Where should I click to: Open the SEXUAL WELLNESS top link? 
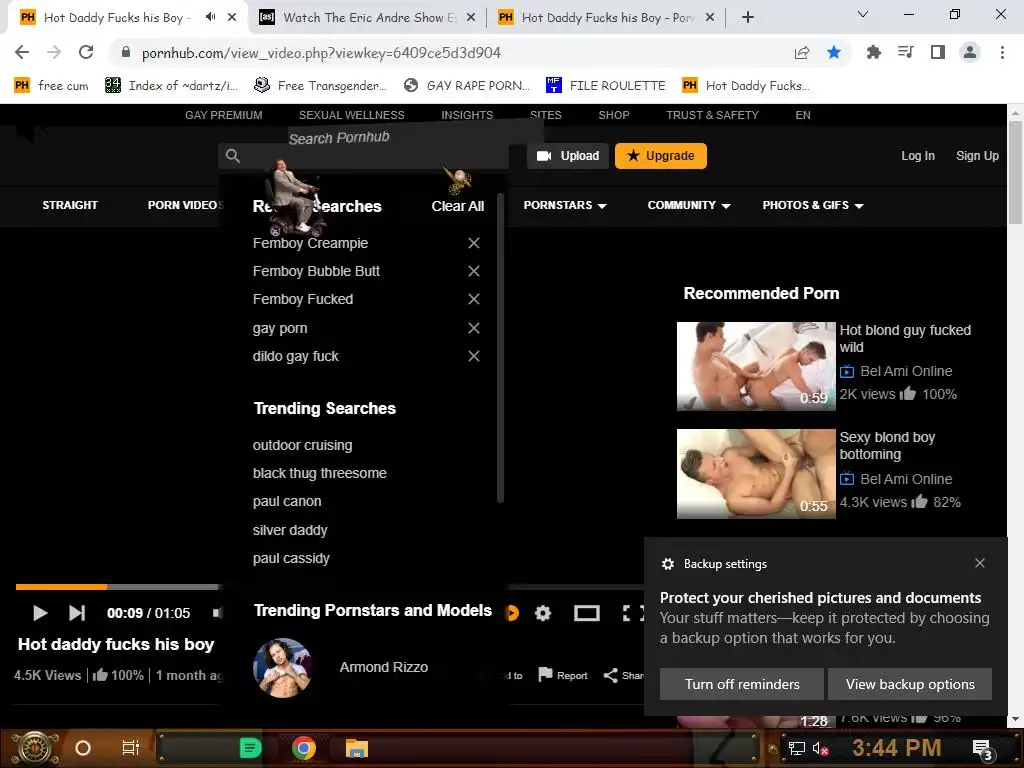[351, 115]
